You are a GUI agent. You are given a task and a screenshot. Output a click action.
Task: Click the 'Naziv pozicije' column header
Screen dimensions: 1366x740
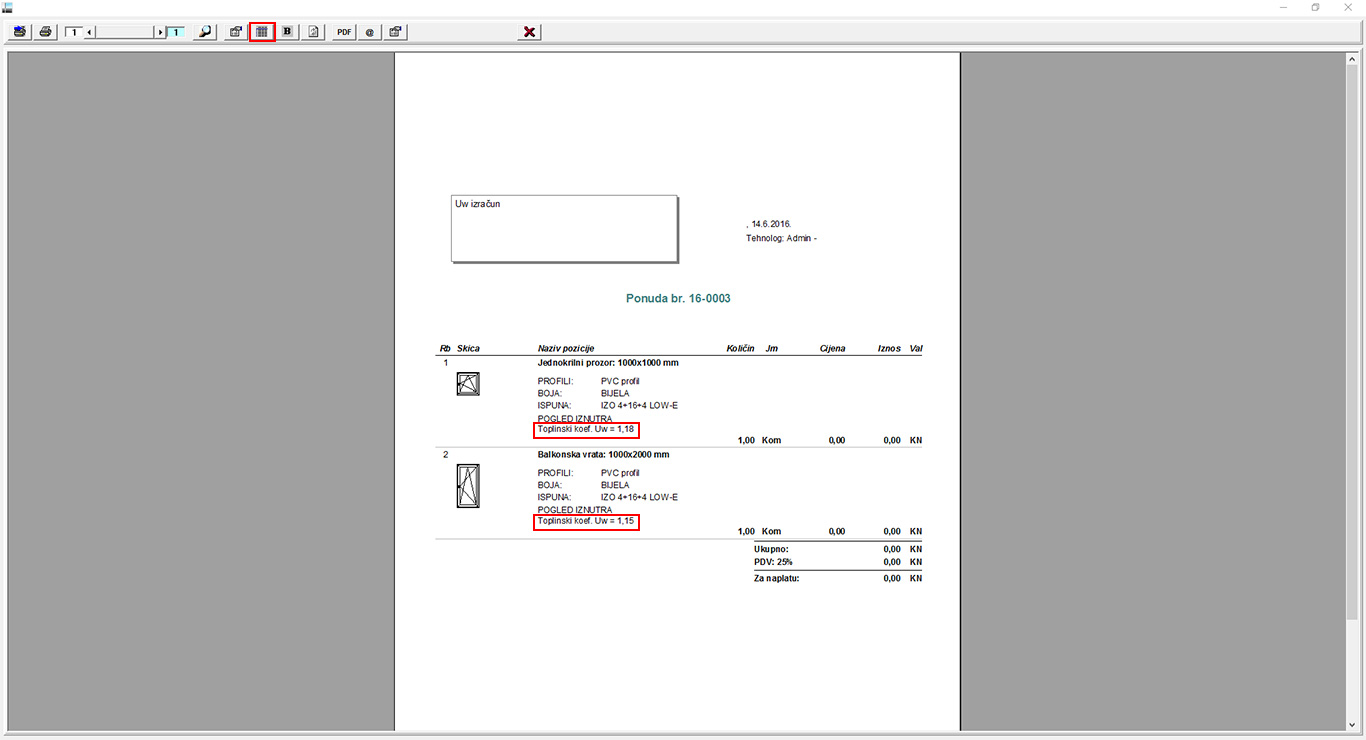coord(566,348)
